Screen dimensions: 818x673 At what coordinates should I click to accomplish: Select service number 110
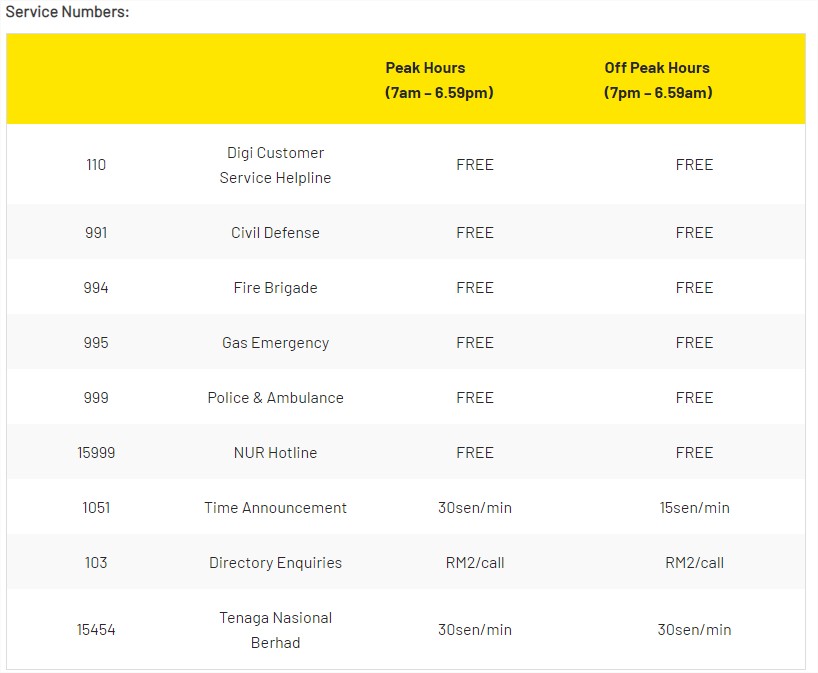point(96,165)
